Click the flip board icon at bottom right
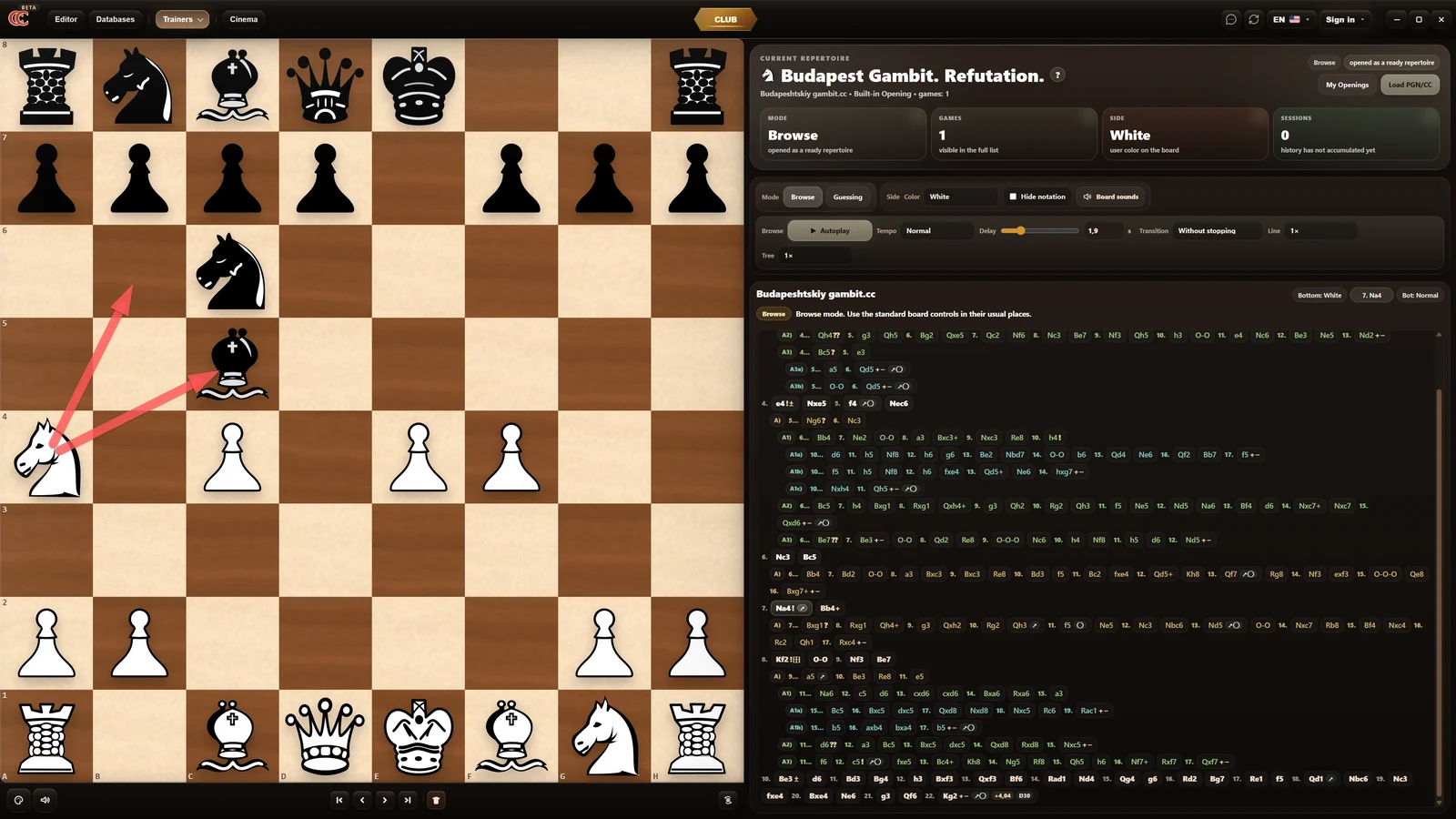Viewport: 1456px width, 819px height. click(727, 800)
